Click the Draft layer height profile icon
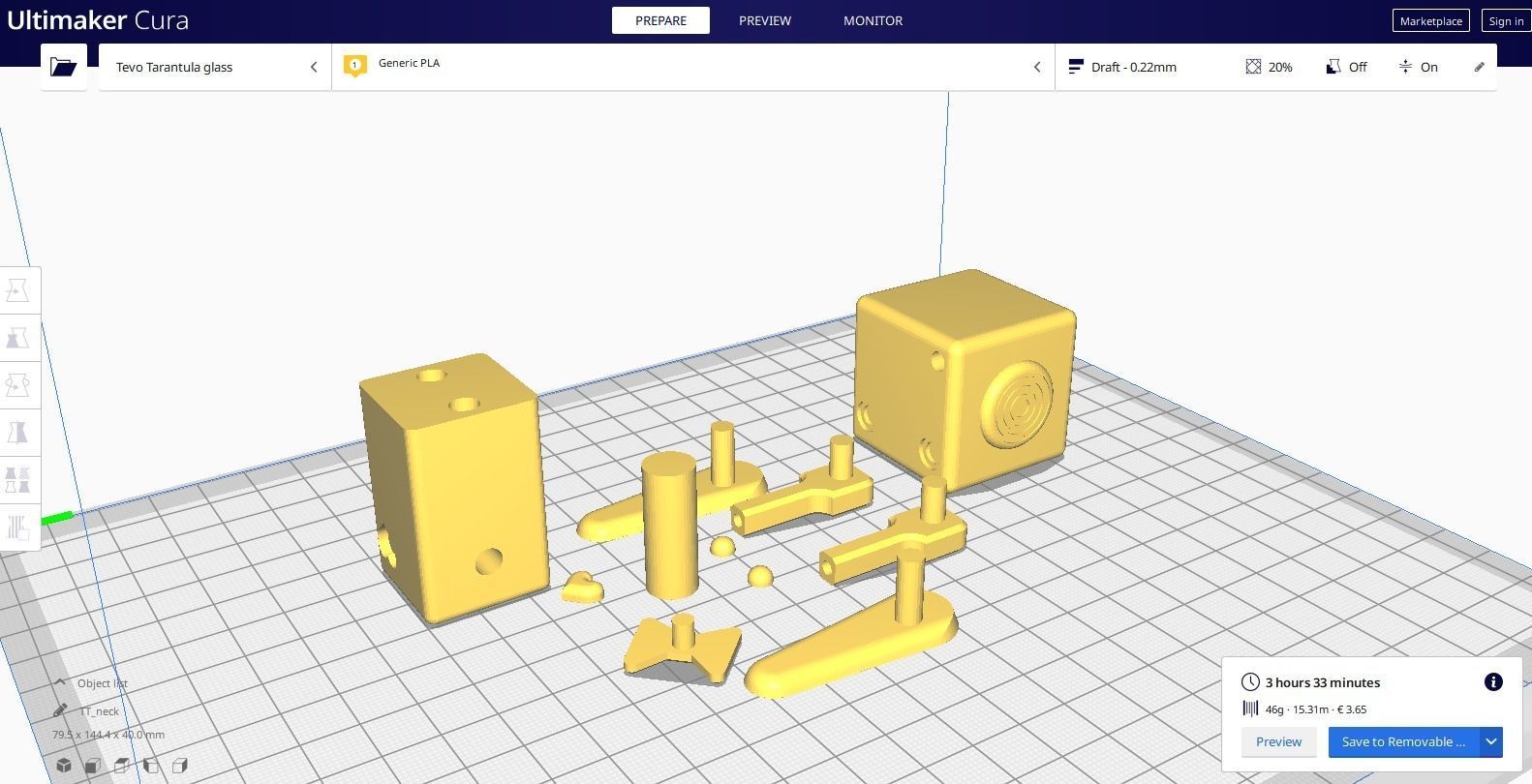The height and width of the screenshot is (784, 1532). 1075,67
